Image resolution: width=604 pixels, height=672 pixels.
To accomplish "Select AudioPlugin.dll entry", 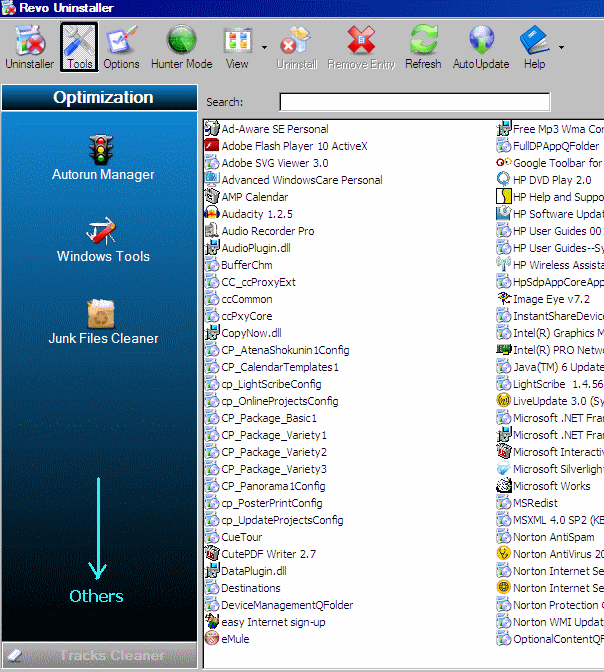I will click(248, 248).
